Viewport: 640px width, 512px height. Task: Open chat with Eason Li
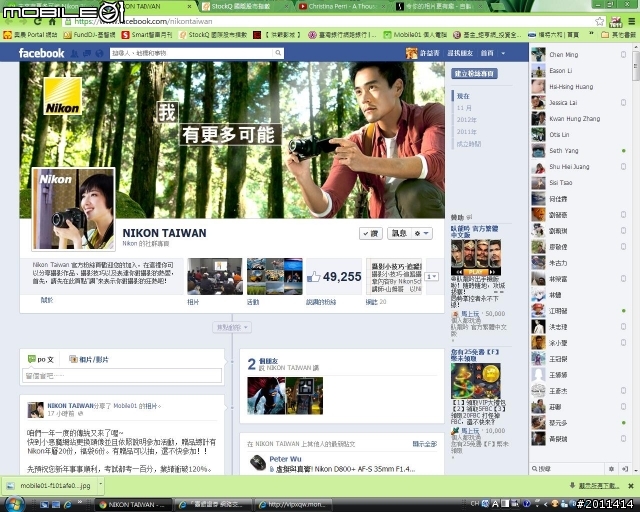pos(580,71)
